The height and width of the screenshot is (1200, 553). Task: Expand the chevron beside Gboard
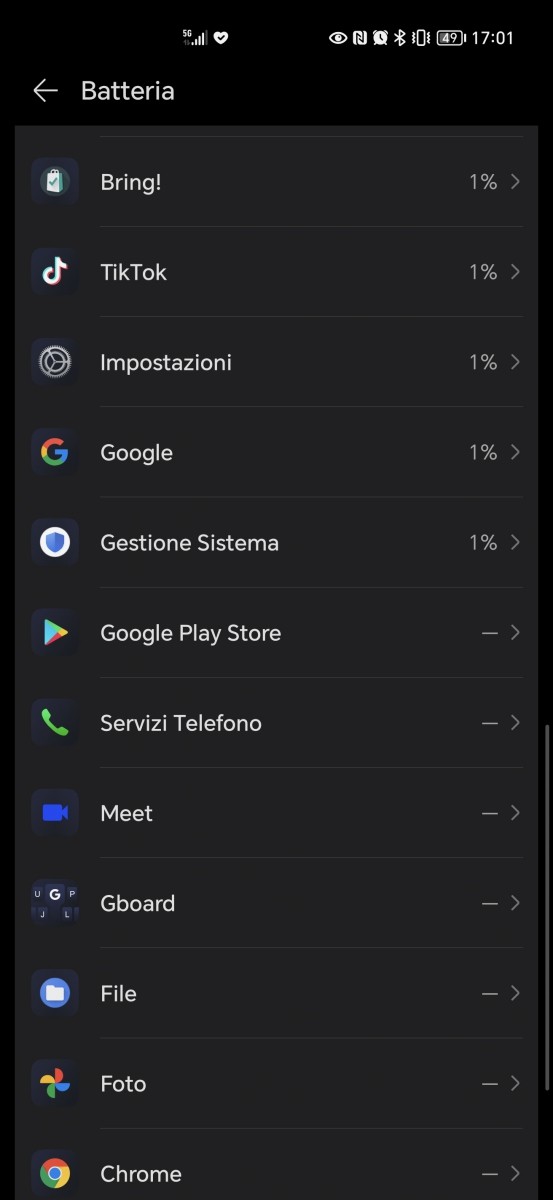[515, 903]
